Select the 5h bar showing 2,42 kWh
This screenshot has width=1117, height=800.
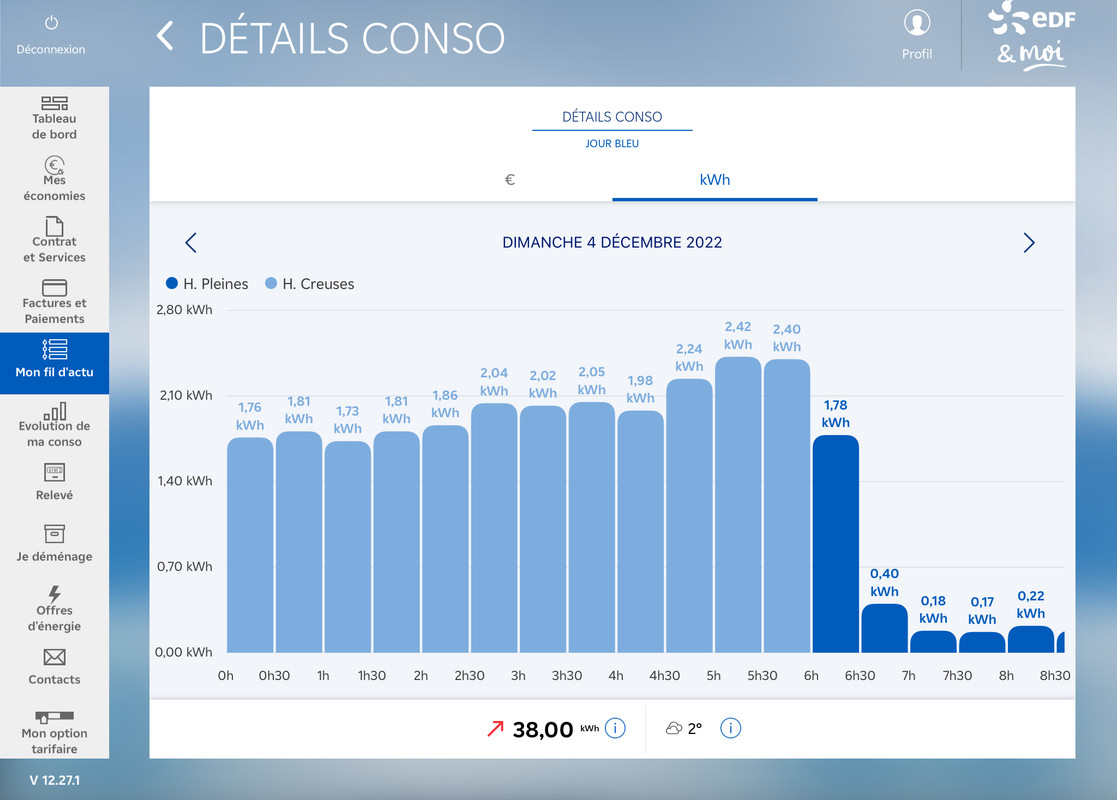738,505
